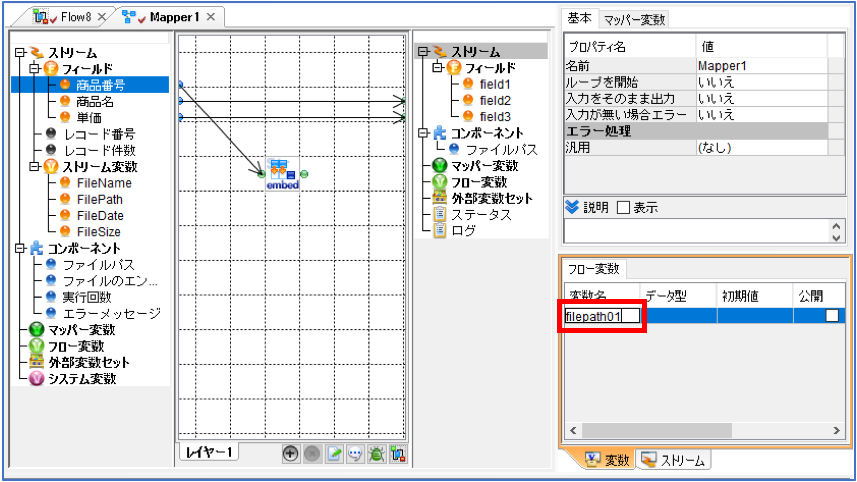Select the 変数 bottom tab
Viewport: 857px width, 482px height.
pos(608,460)
